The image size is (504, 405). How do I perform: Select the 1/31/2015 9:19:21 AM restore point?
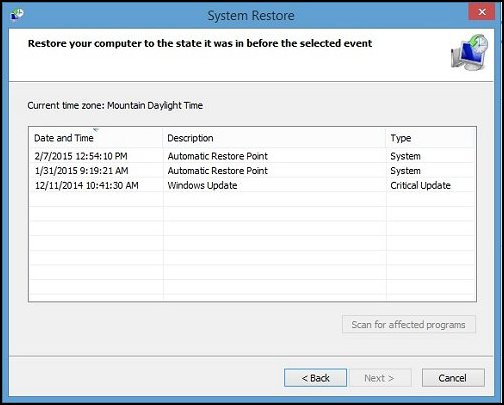coord(252,171)
